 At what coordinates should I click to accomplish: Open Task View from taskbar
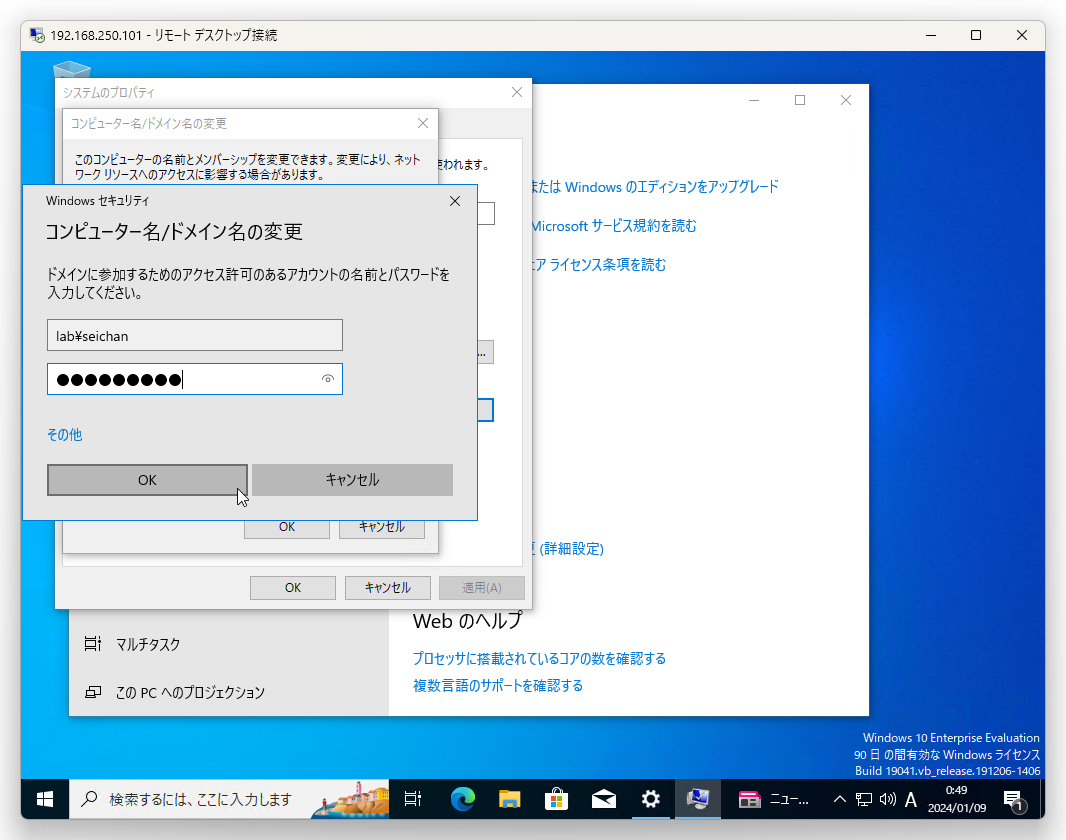413,799
